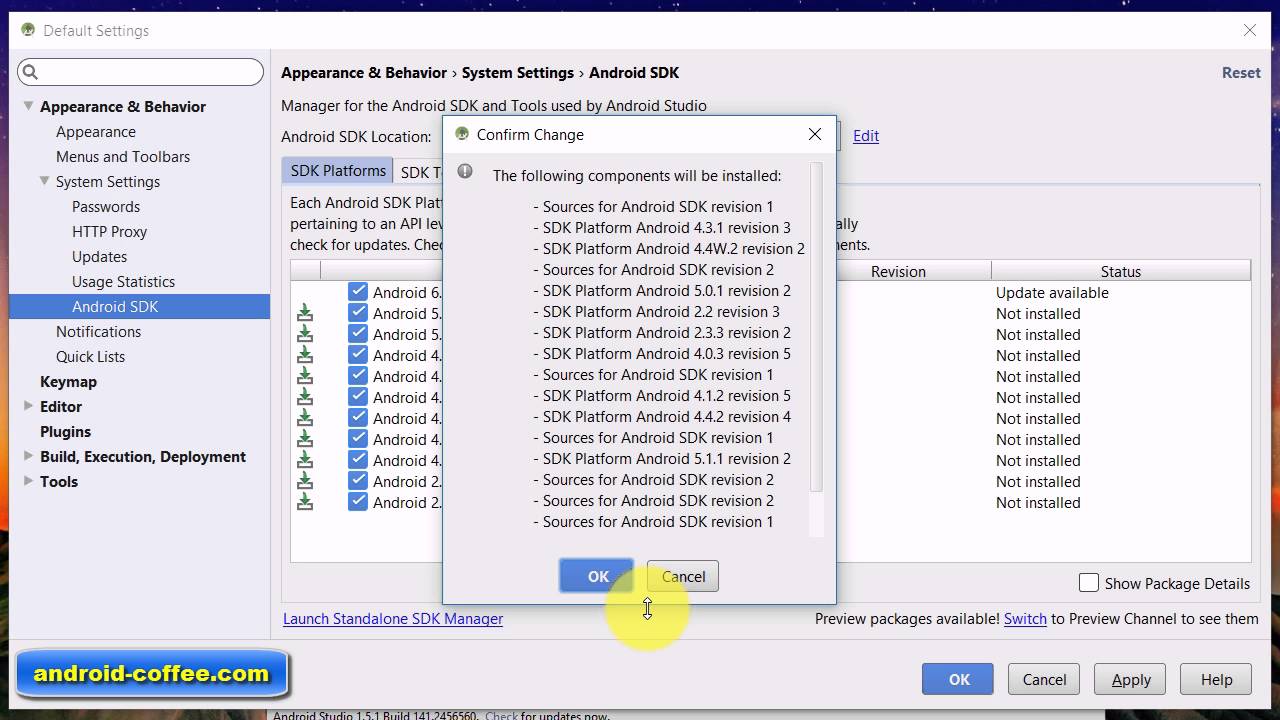Click the Apply button
The height and width of the screenshot is (720, 1280).
pyautogui.click(x=1131, y=679)
